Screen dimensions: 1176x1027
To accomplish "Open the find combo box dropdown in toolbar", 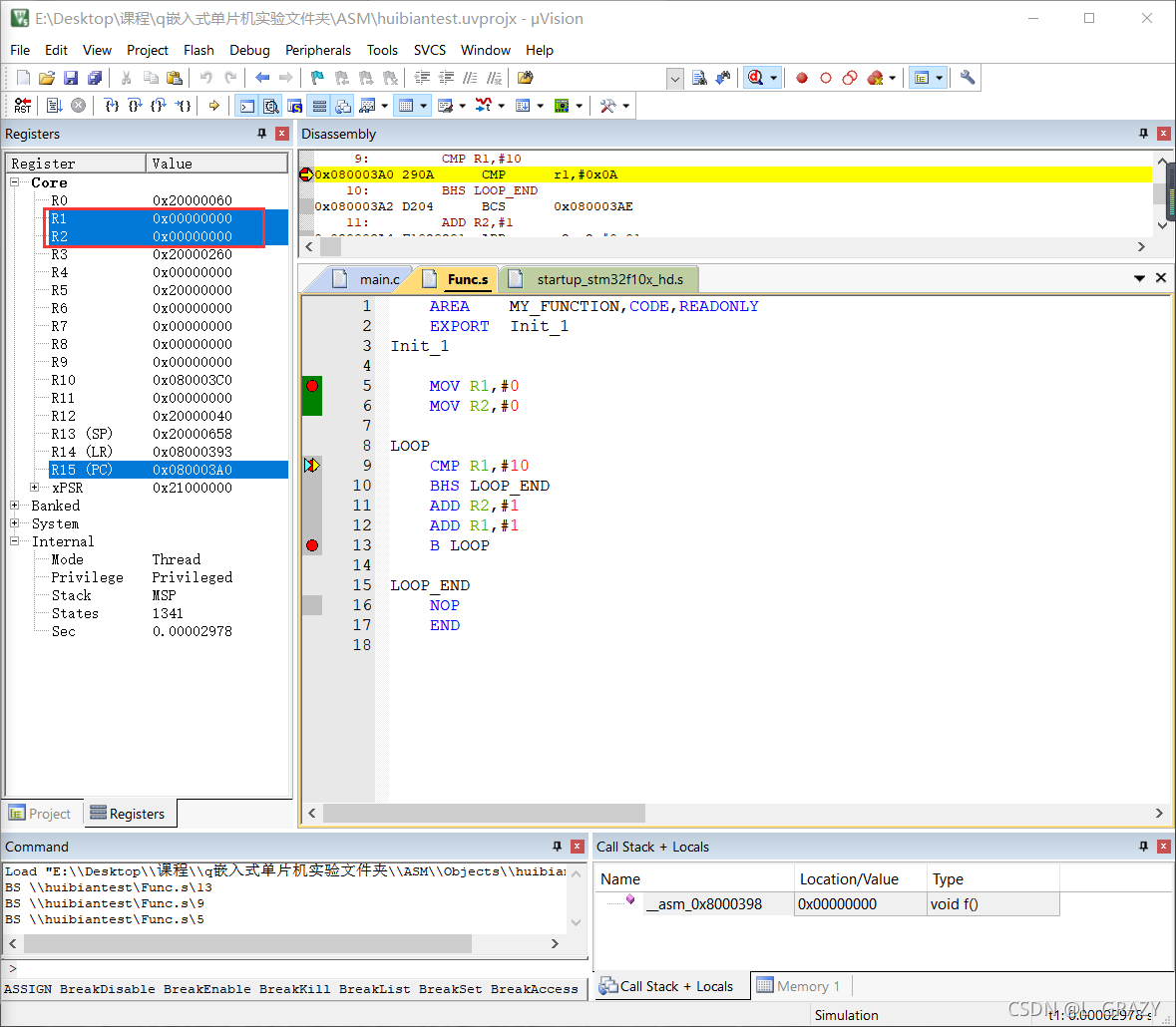I will (x=675, y=78).
